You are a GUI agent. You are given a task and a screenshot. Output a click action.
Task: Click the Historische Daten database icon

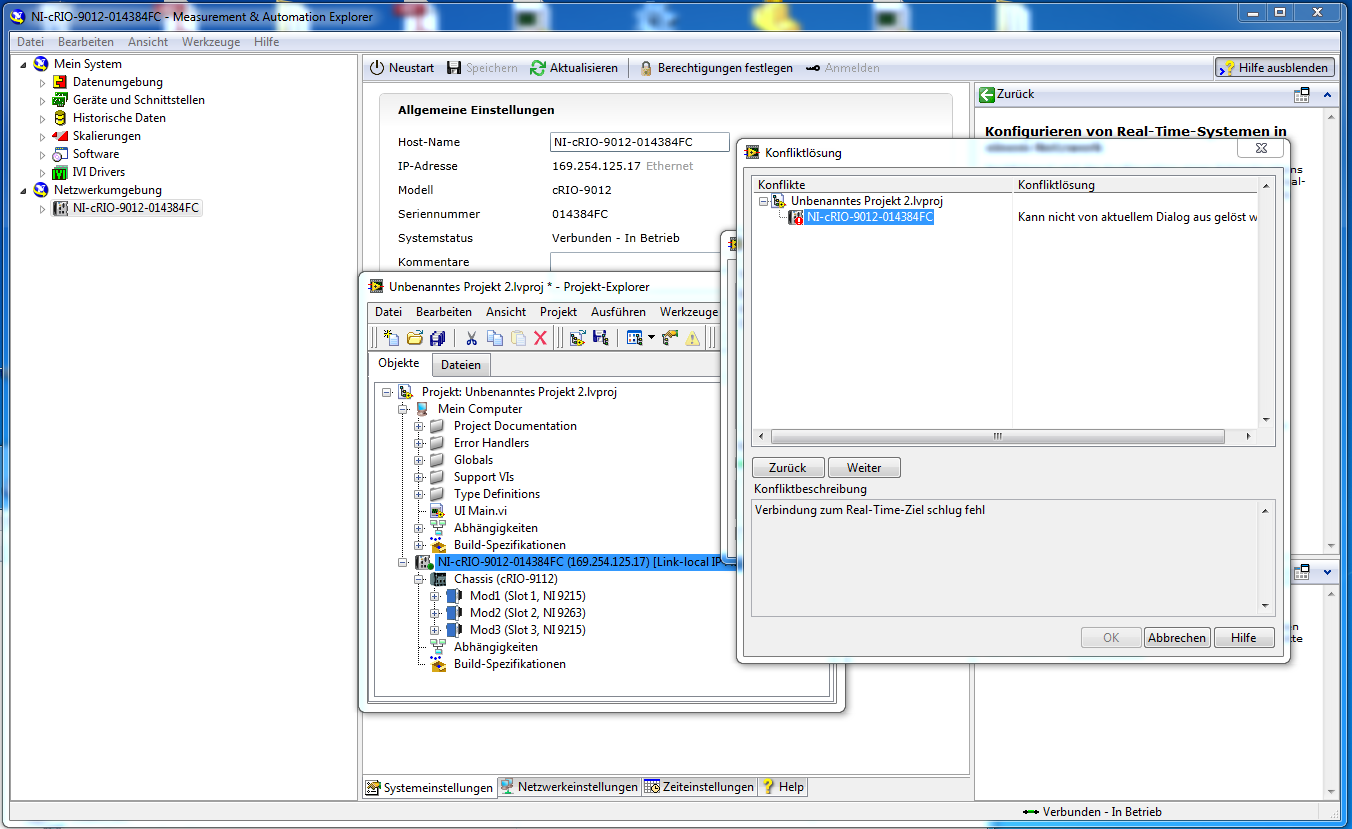[x=61, y=118]
